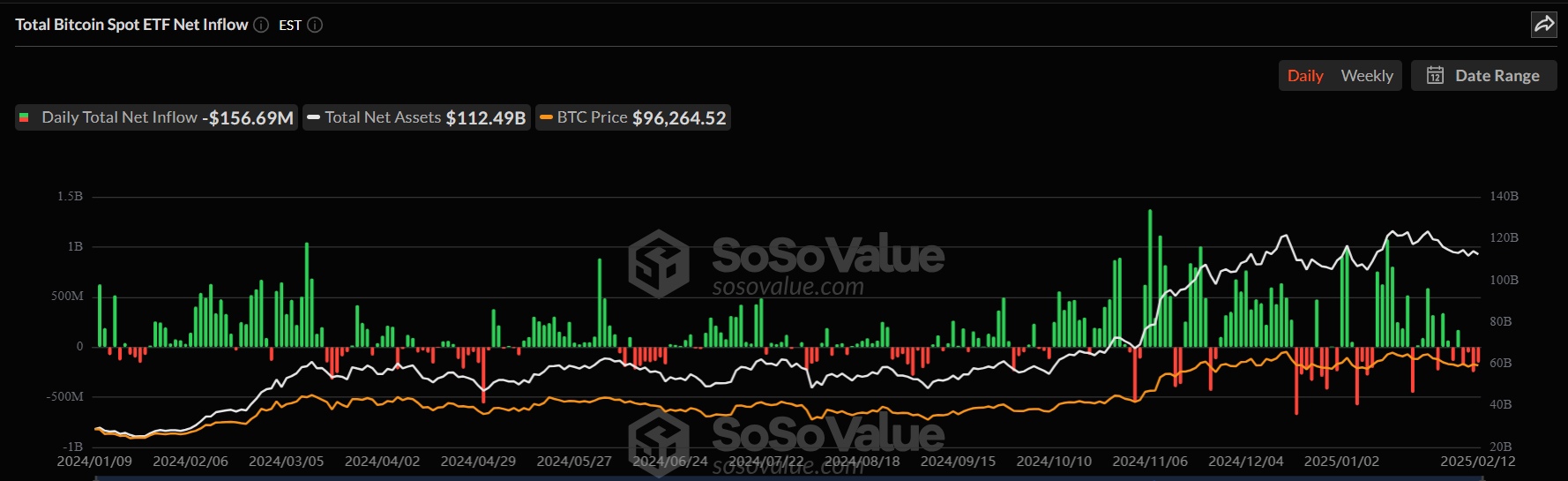This screenshot has width=1568, height=481.
Task: Click the 100B right axis label
Action: point(1505,280)
